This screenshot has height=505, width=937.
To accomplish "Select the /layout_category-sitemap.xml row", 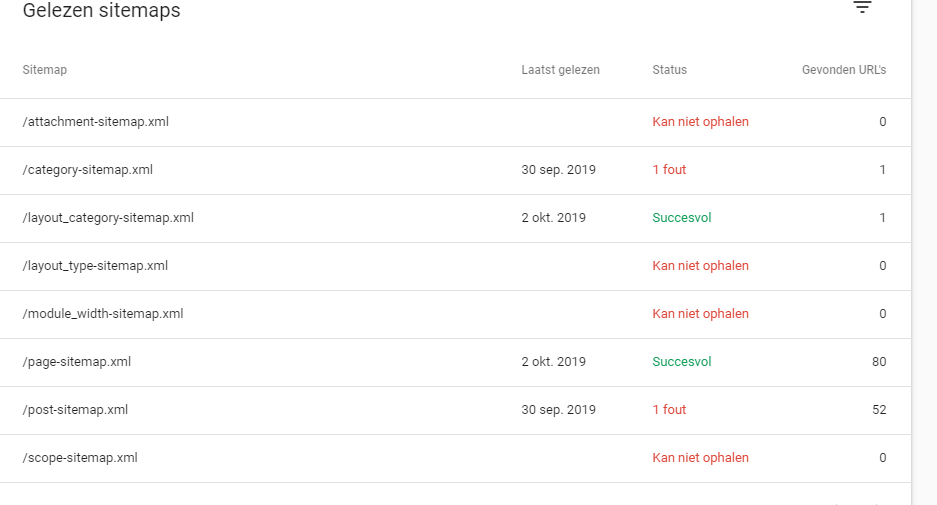I will tap(455, 218).
